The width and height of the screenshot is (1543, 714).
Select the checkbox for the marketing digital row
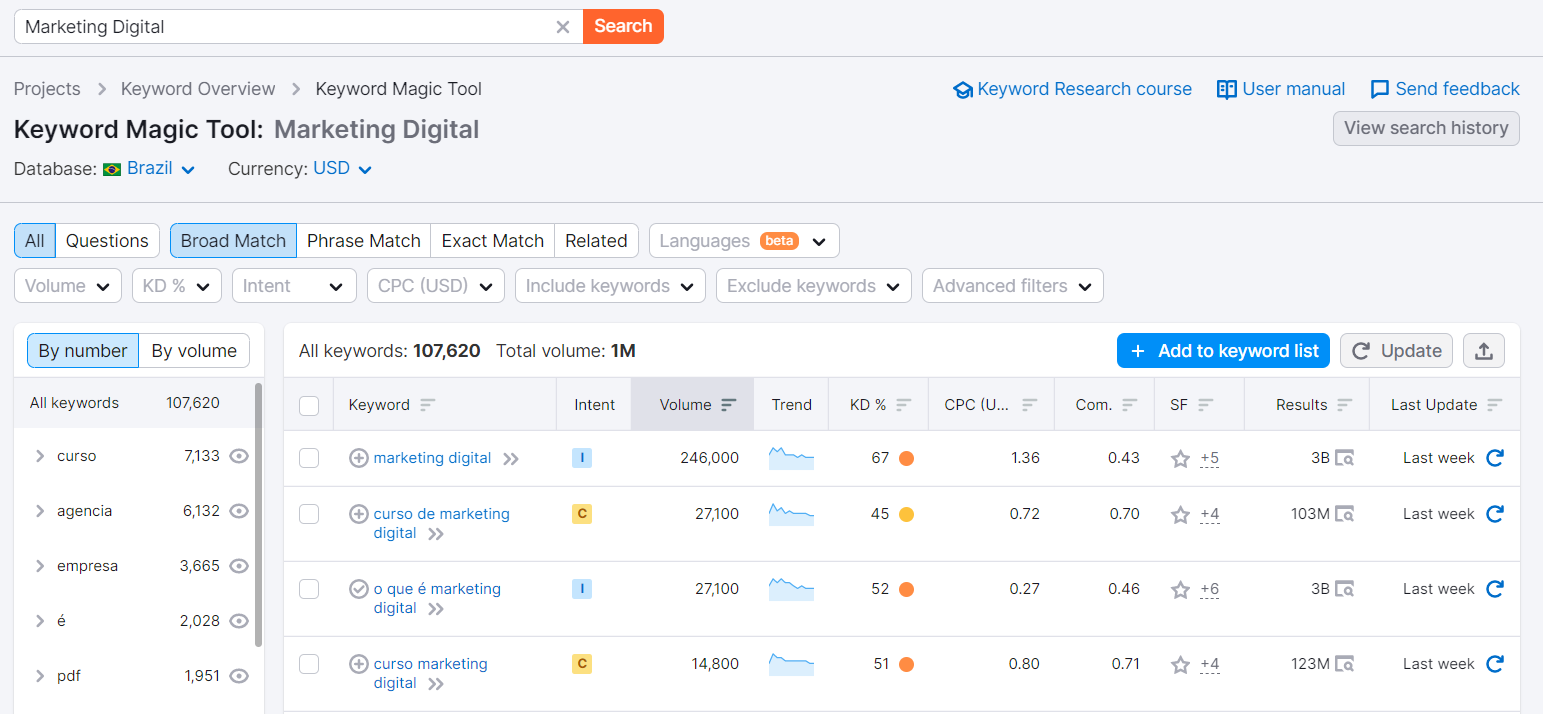[x=309, y=458]
